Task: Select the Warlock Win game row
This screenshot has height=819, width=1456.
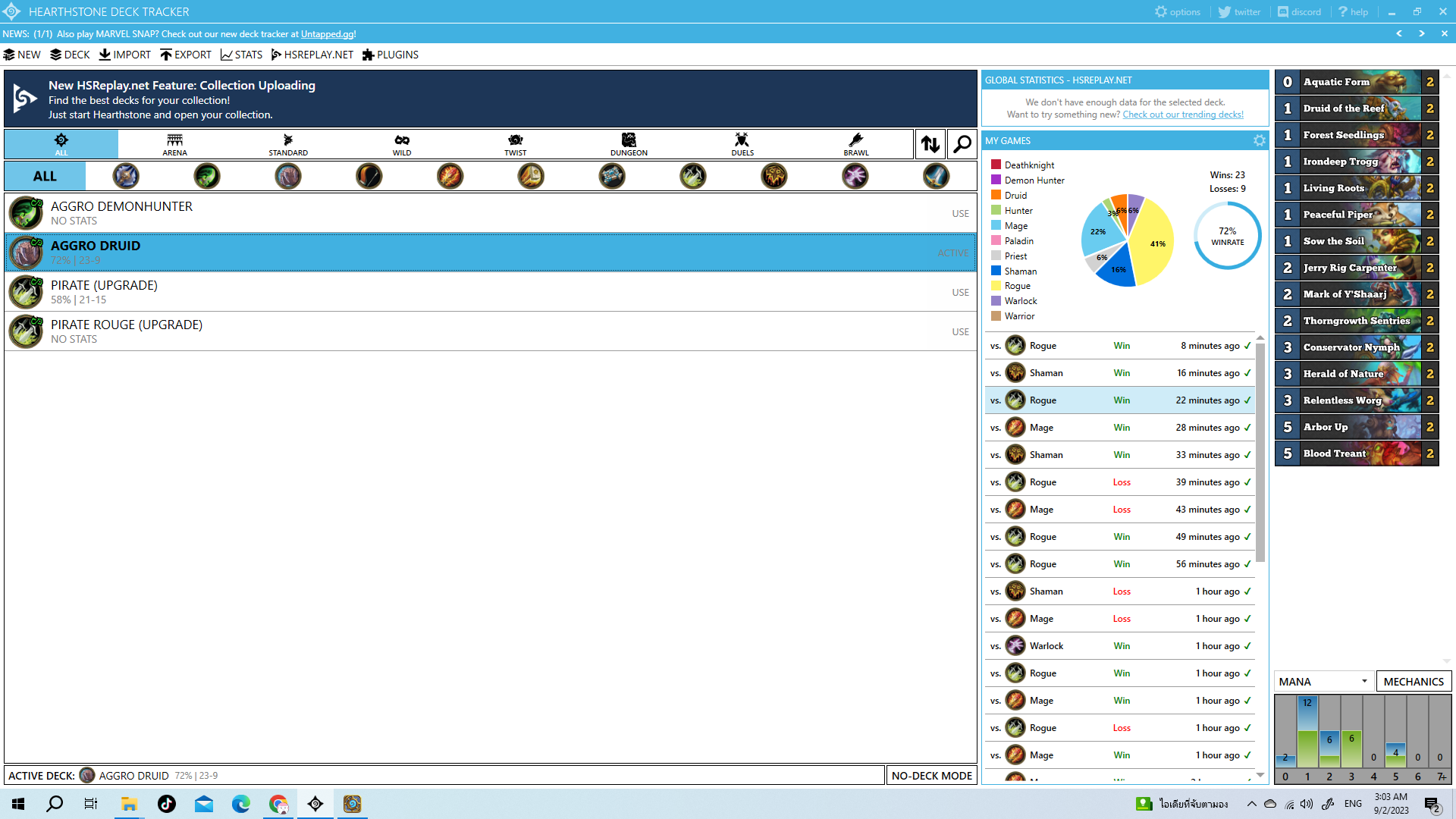Action: [x=1120, y=646]
